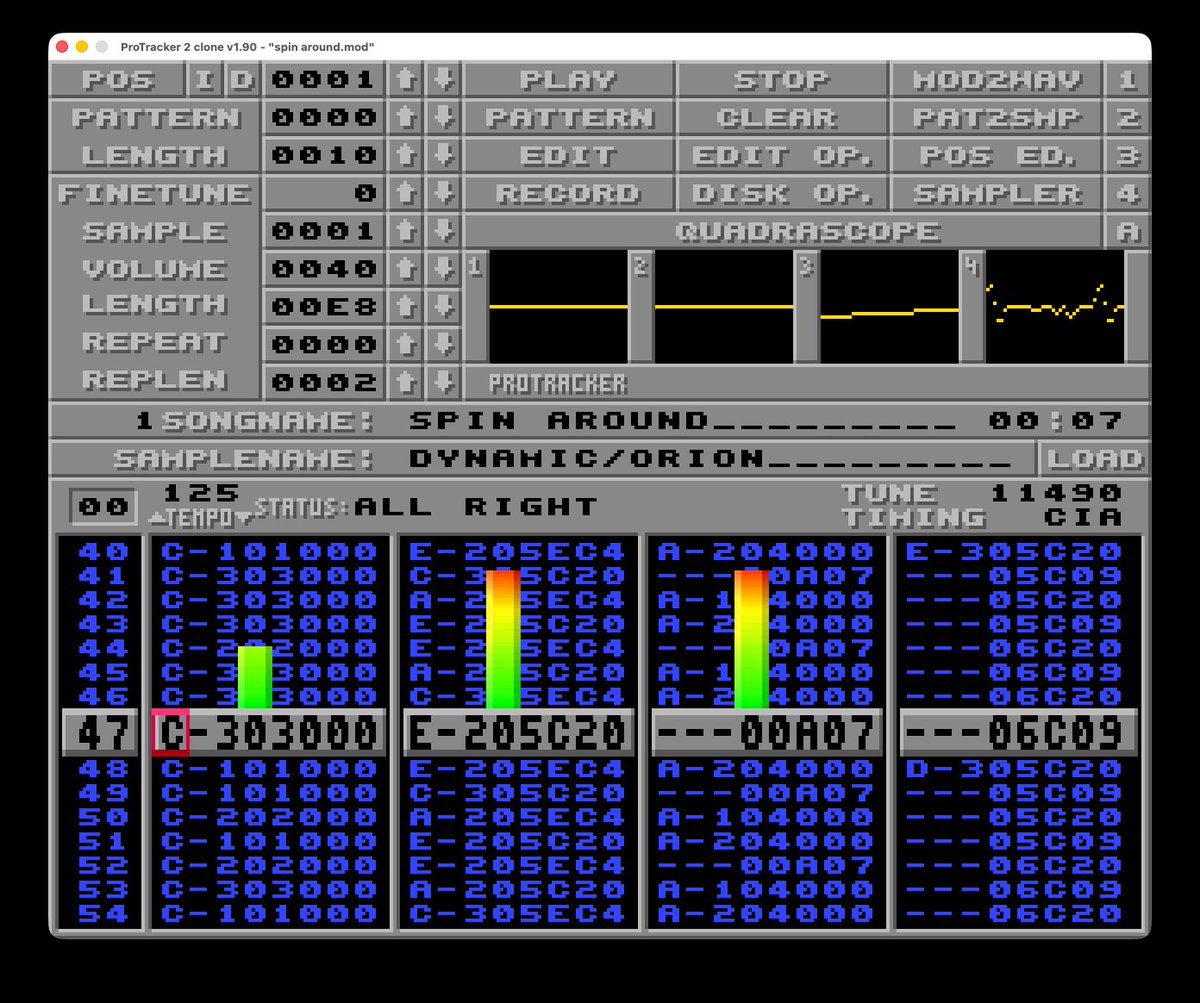This screenshot has height=1003, width=1200.
Task: Lower FINETUNE with the down arrow
Action: [x=443, y=194]
